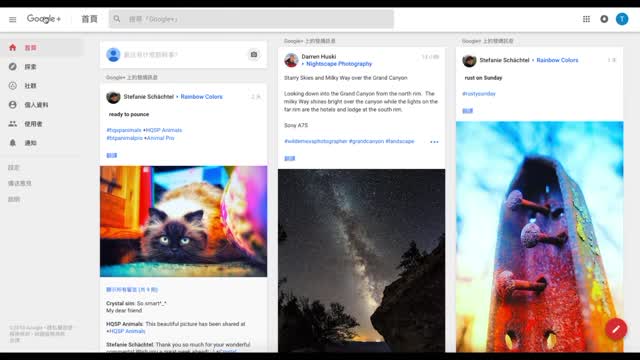Expand all comments on the cat post
Viewport: 640px width, 360px height.
click(x=132, y=290)
